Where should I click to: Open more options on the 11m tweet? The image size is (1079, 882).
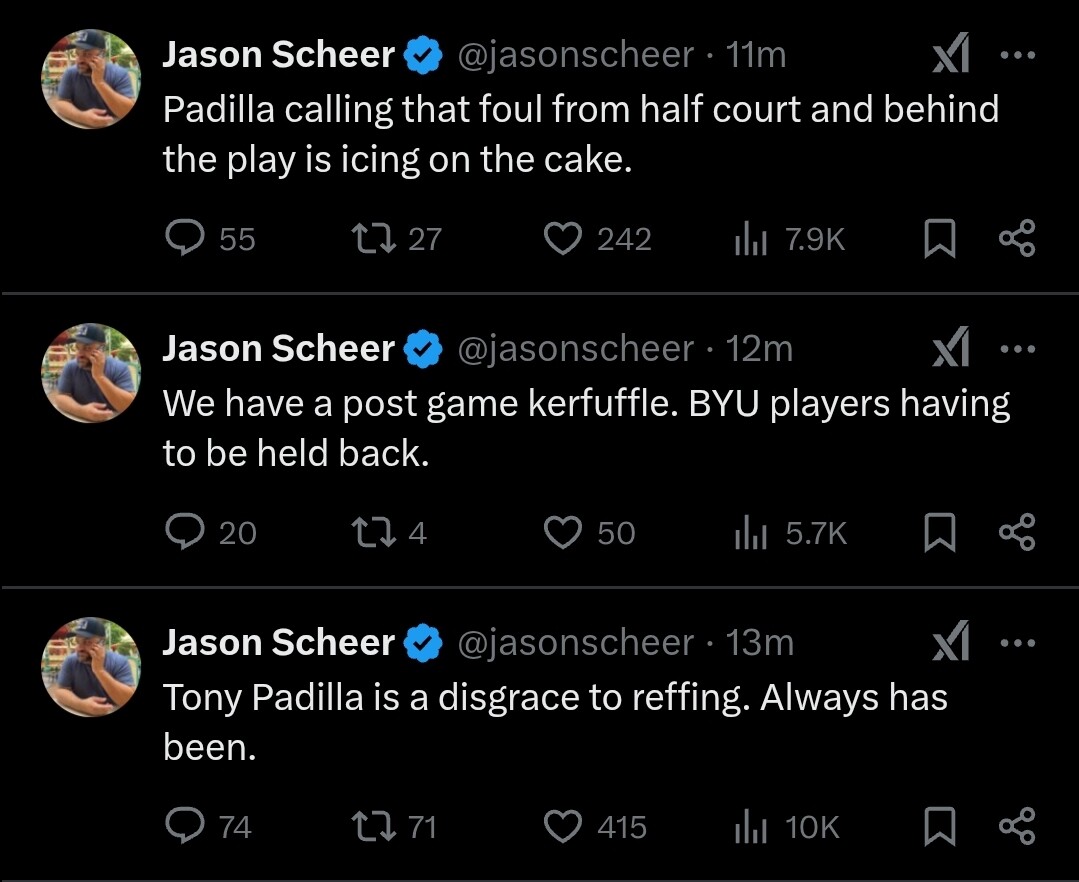tap(1018, 55)
